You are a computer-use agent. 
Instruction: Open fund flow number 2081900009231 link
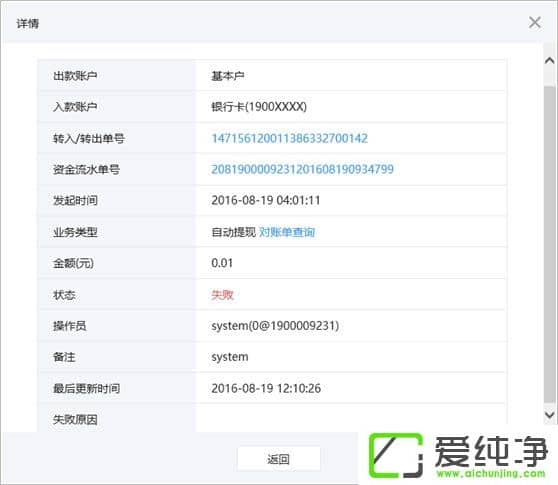point(302,169)
